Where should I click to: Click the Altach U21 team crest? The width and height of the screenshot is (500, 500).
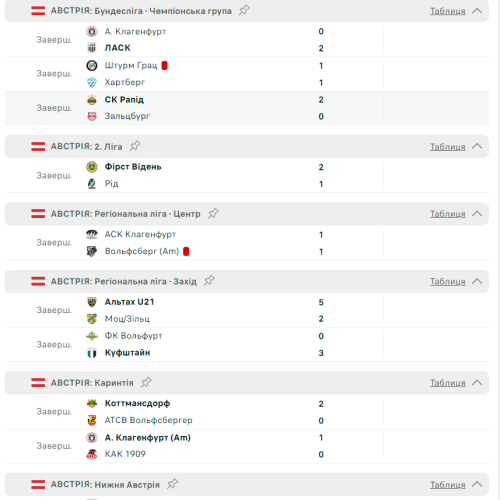(x=92, y=302)
